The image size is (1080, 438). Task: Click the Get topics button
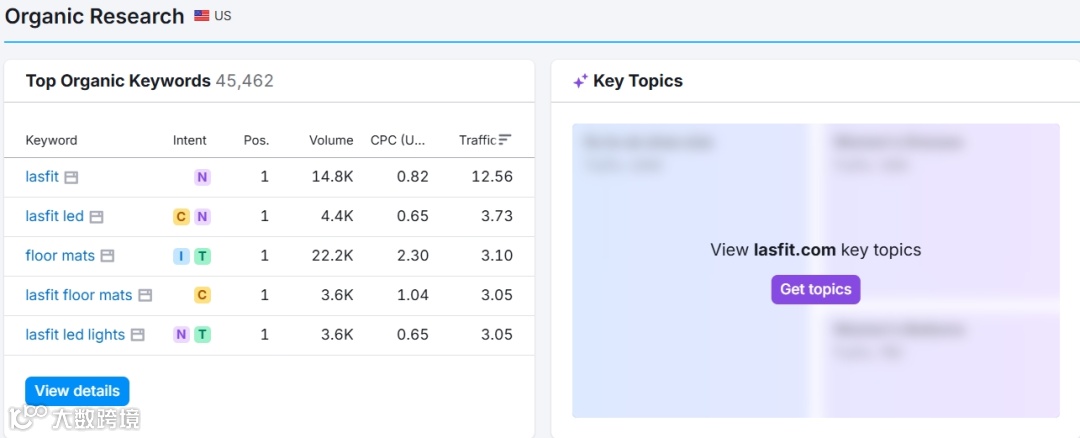point(816,289)
